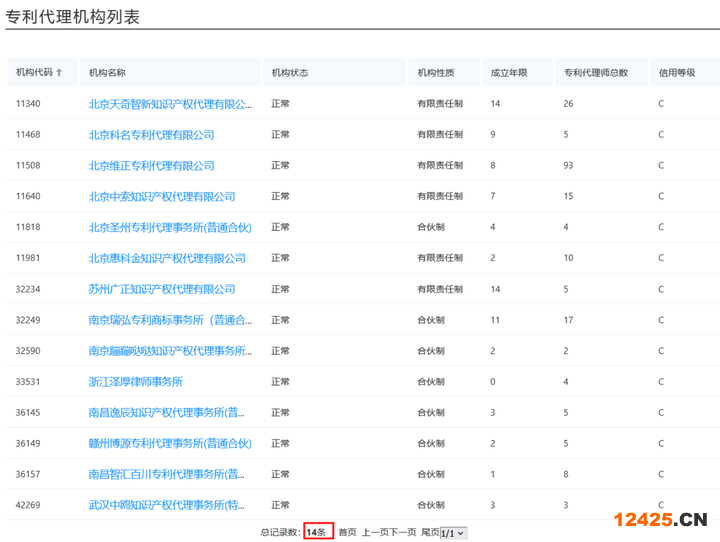Click the 专利代理师总数 column header
Image resolution: width=720 pixels, height=542 pixels.
pyautogui.click(x=596, y=73)
